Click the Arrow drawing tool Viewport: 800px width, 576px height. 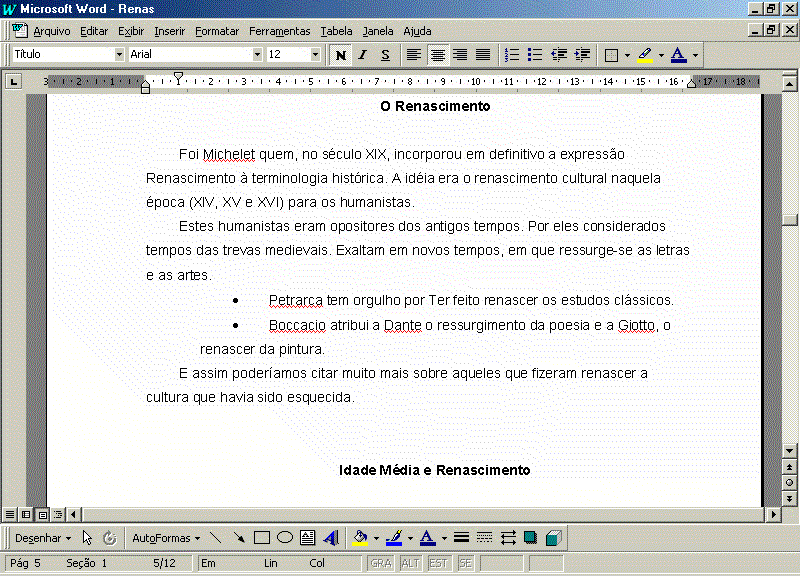click(x=238, y=538)
